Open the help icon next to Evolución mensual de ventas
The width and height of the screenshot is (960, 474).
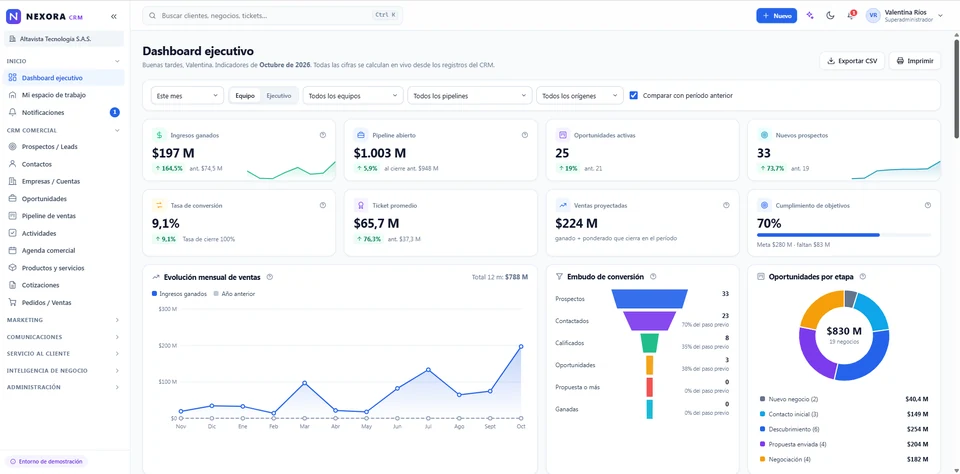click(x=269, y=277)
